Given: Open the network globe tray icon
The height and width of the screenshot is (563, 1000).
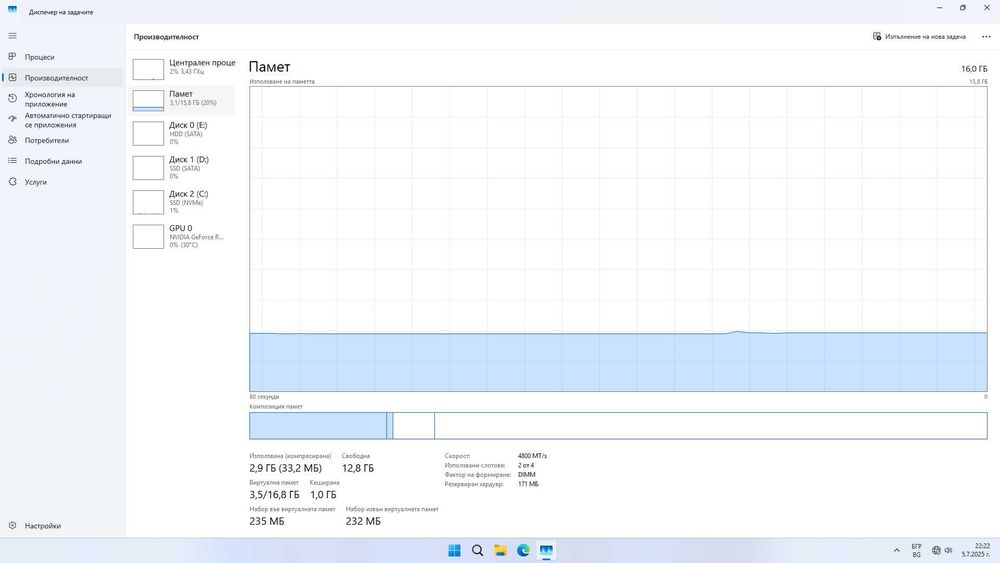Looking at the screenshot, I should pos(936,550).
